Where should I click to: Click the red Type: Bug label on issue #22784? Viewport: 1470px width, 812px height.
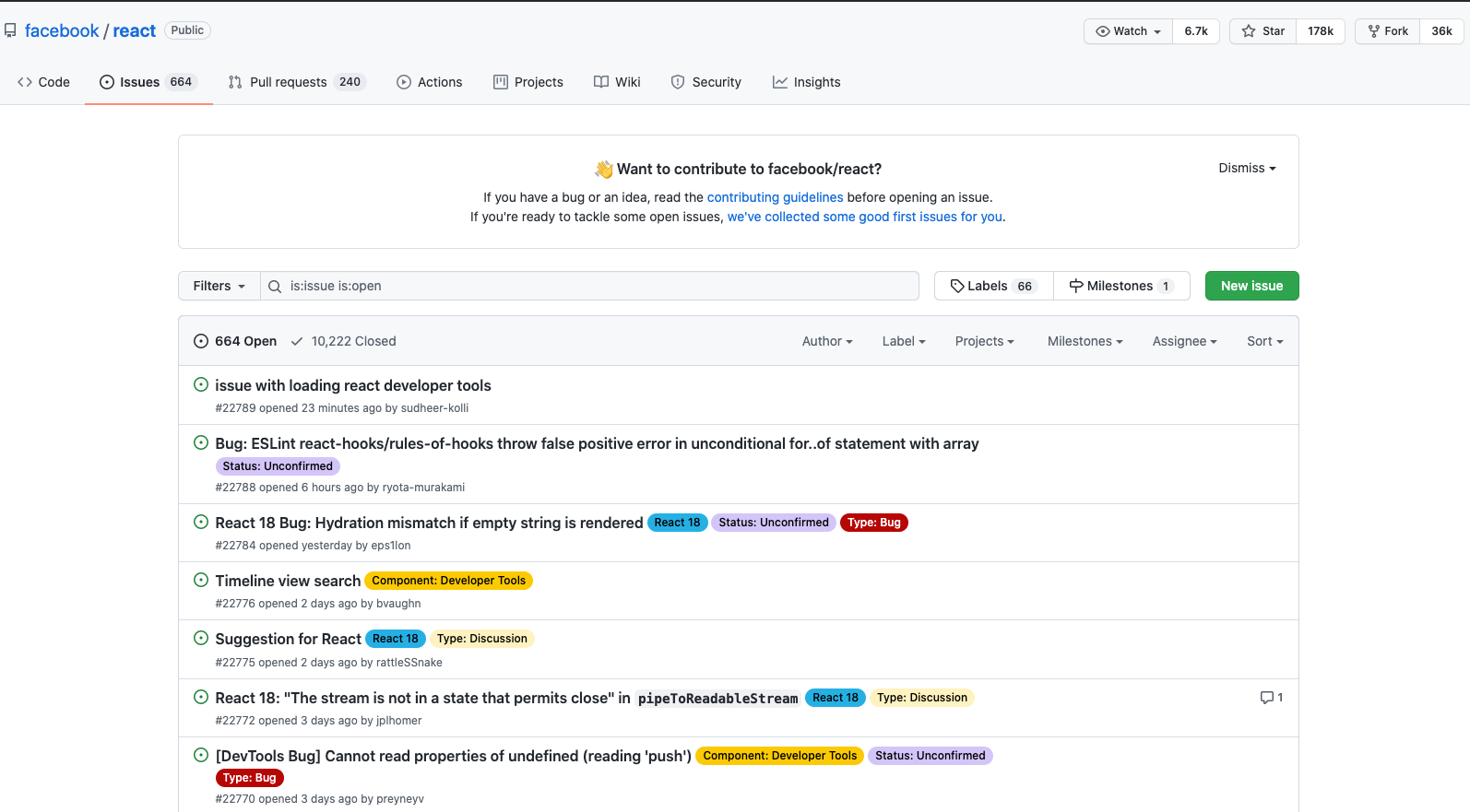[874, 523]
